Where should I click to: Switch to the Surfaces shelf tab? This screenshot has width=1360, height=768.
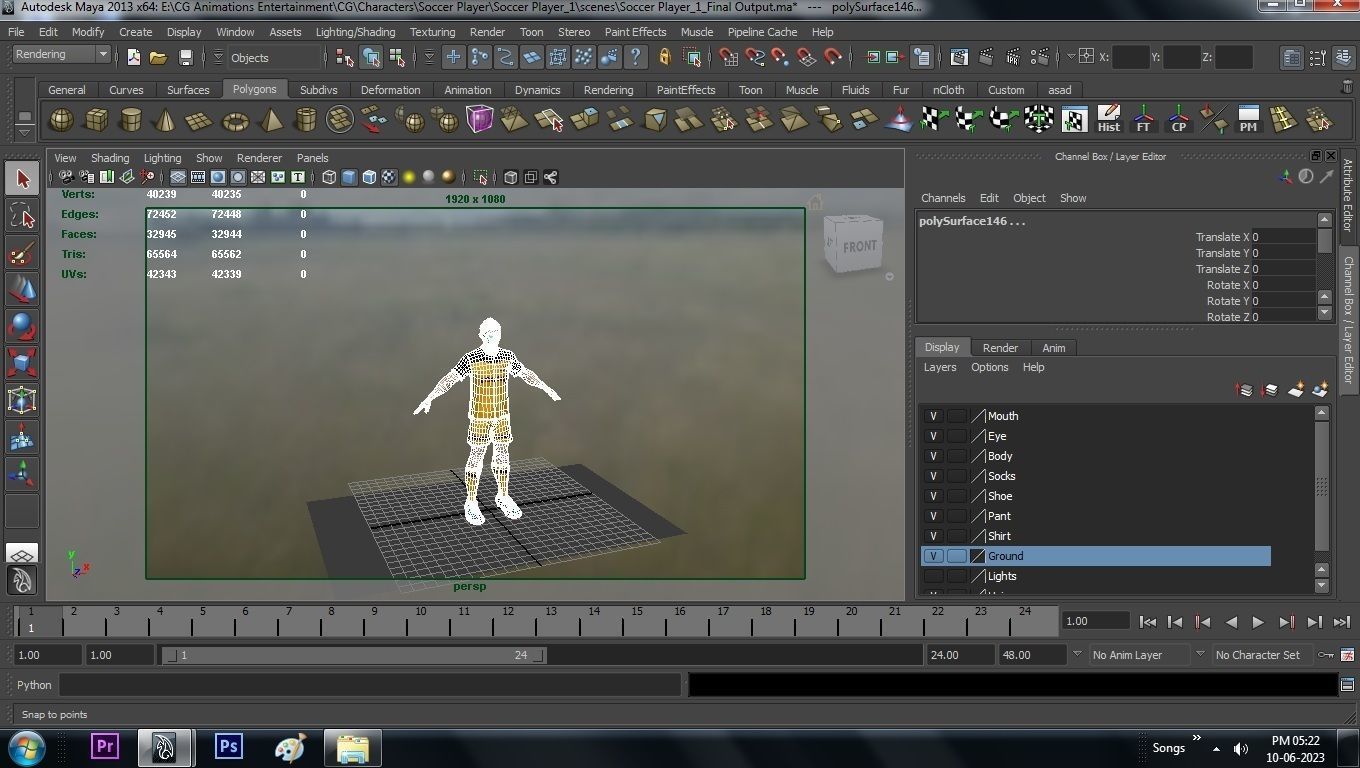pyautogui.click(x=188, y=89)
